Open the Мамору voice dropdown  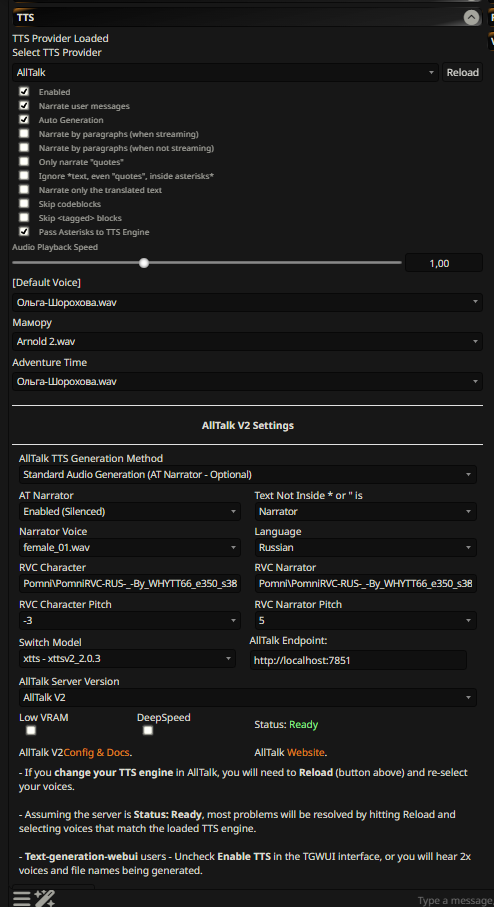tap(247, 342)
